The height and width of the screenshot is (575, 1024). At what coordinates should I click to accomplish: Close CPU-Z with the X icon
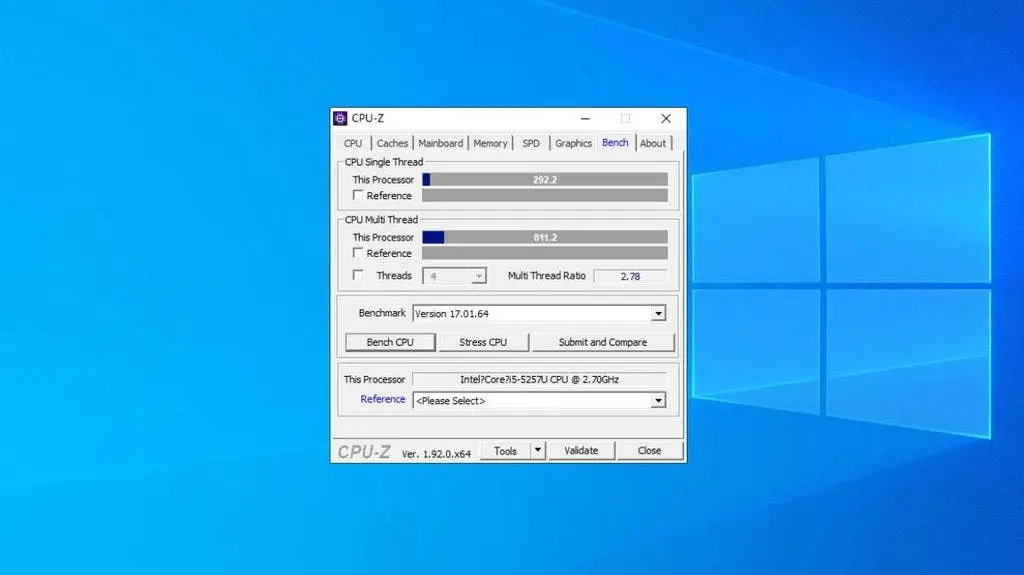(665, 118)
